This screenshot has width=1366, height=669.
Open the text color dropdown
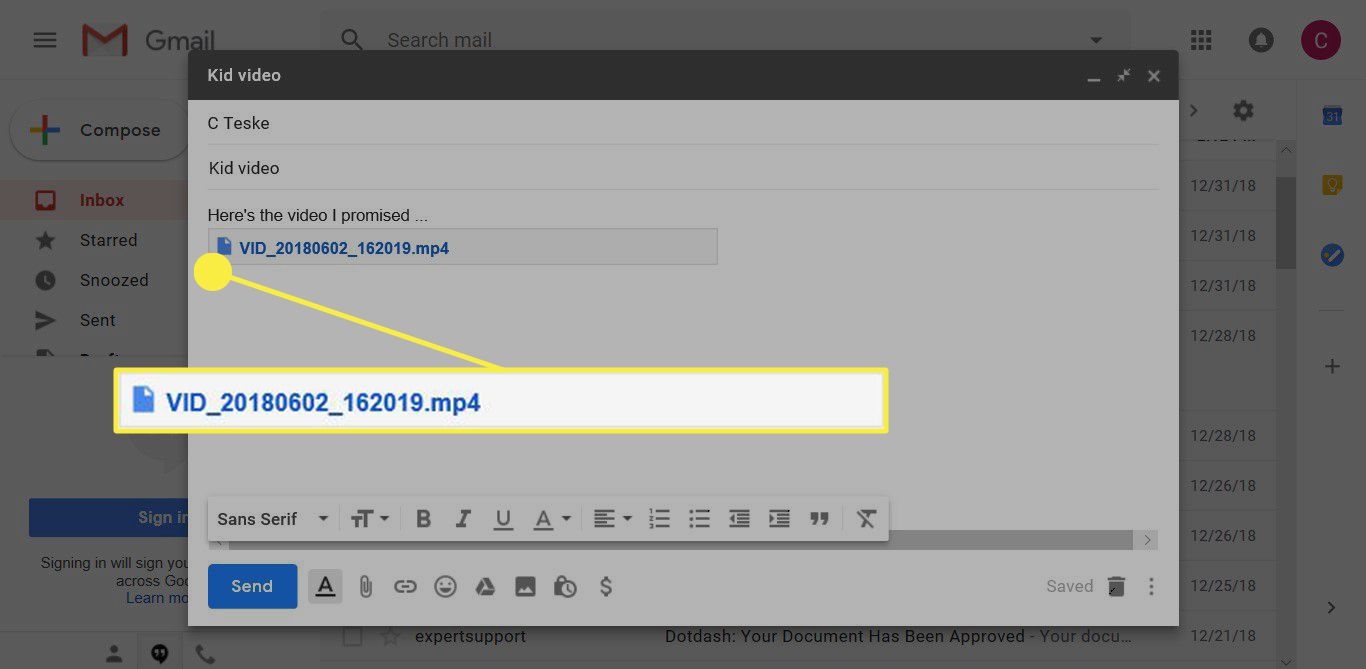coord(551,519)
